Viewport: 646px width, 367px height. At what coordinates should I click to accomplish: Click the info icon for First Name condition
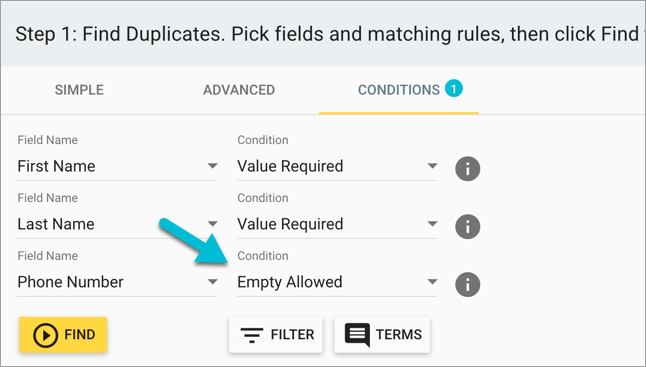468,169
